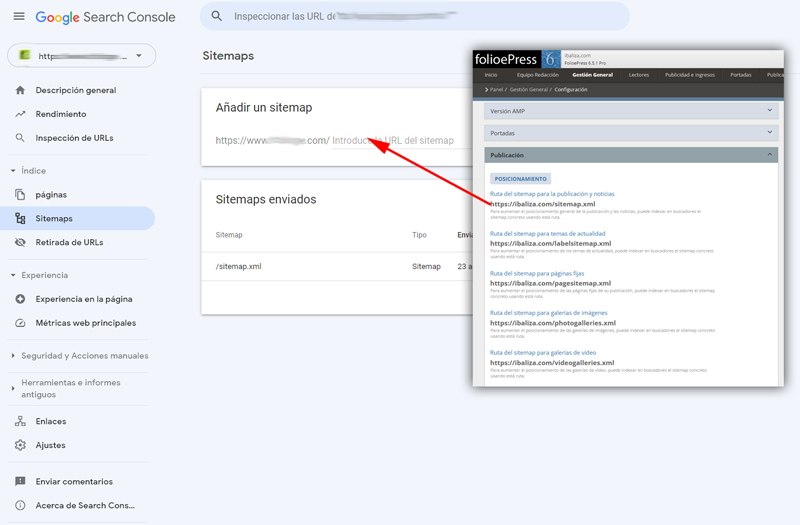Click the Google Search Console logo
Viewport: 800px width, 525px height.
pyautogui.click(x=105, y=17)
